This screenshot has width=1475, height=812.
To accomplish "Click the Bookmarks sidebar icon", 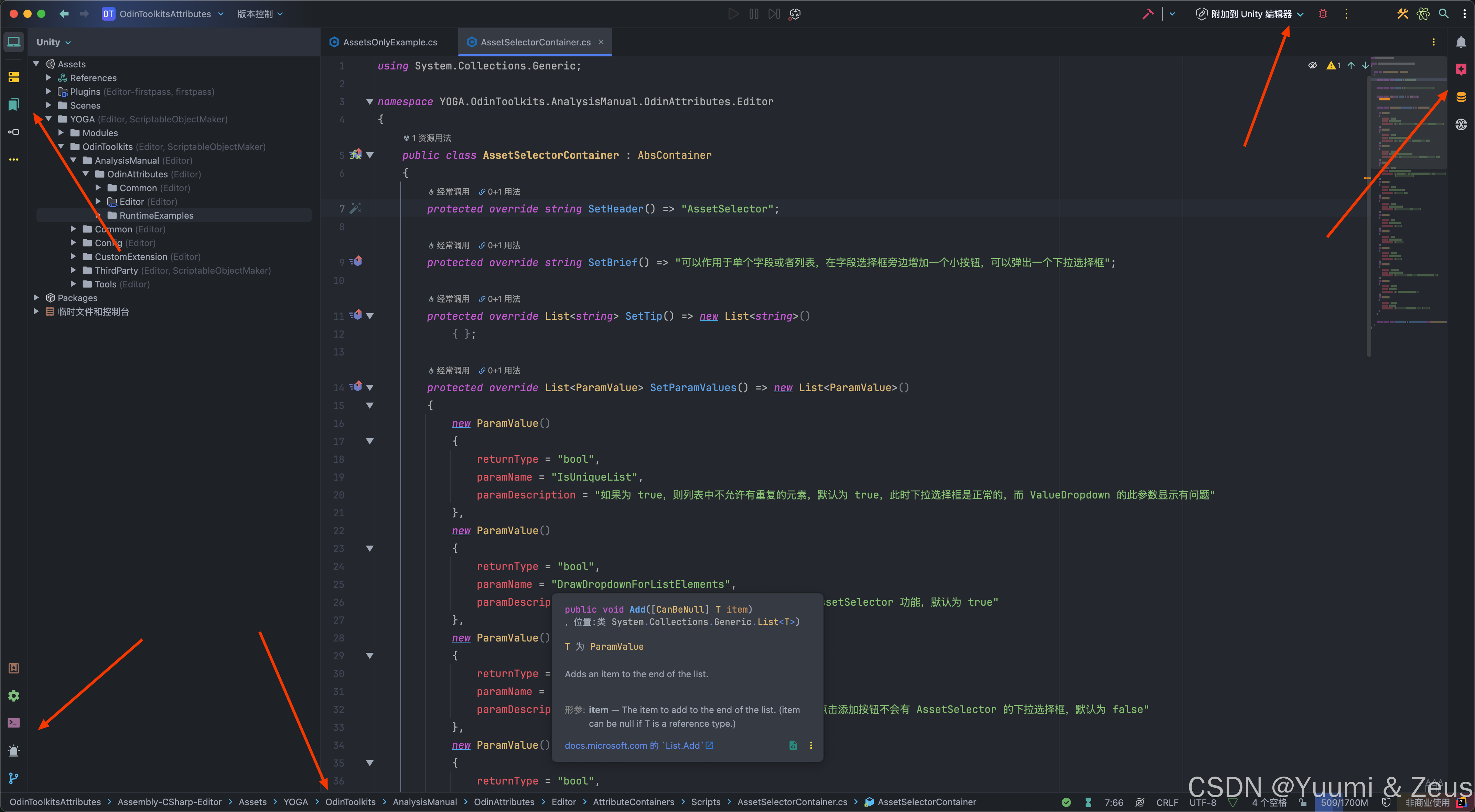I will [14, 104].
